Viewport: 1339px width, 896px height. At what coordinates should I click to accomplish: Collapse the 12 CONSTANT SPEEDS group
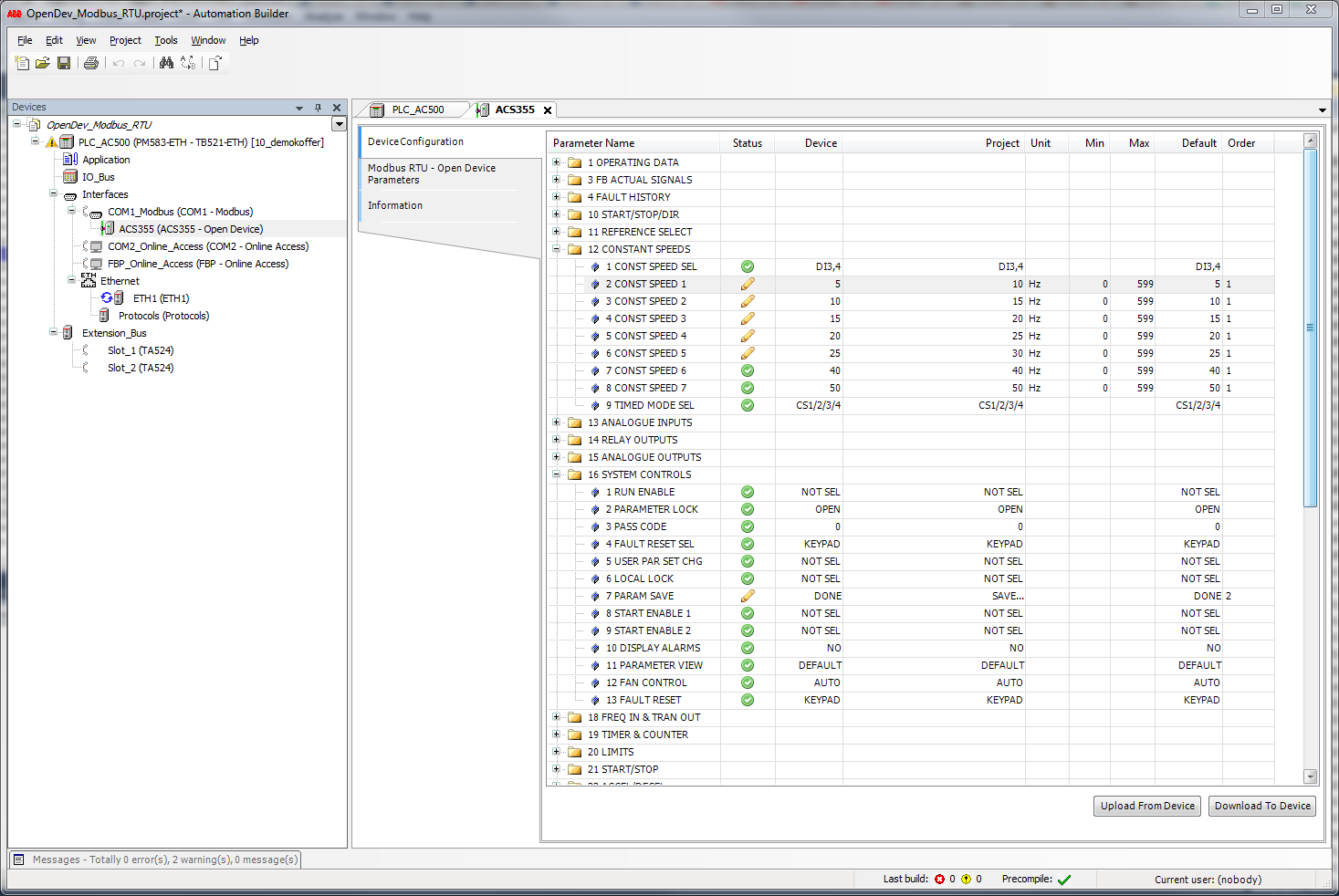(557, 249)
